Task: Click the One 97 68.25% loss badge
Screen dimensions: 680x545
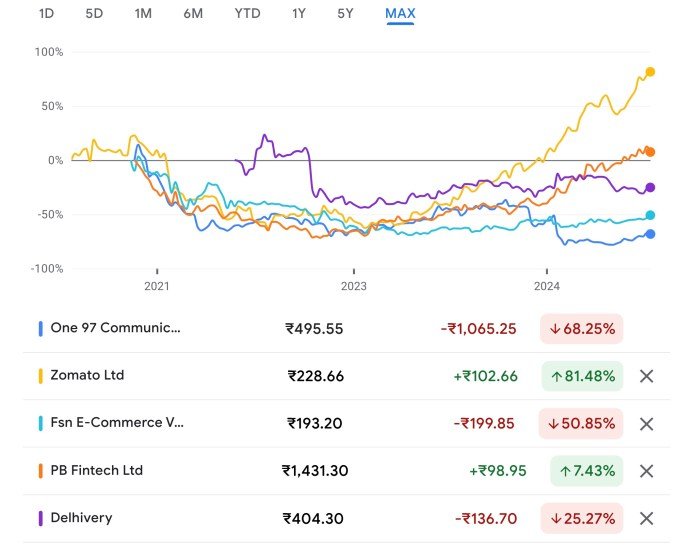Action: [x=581, y=328]
